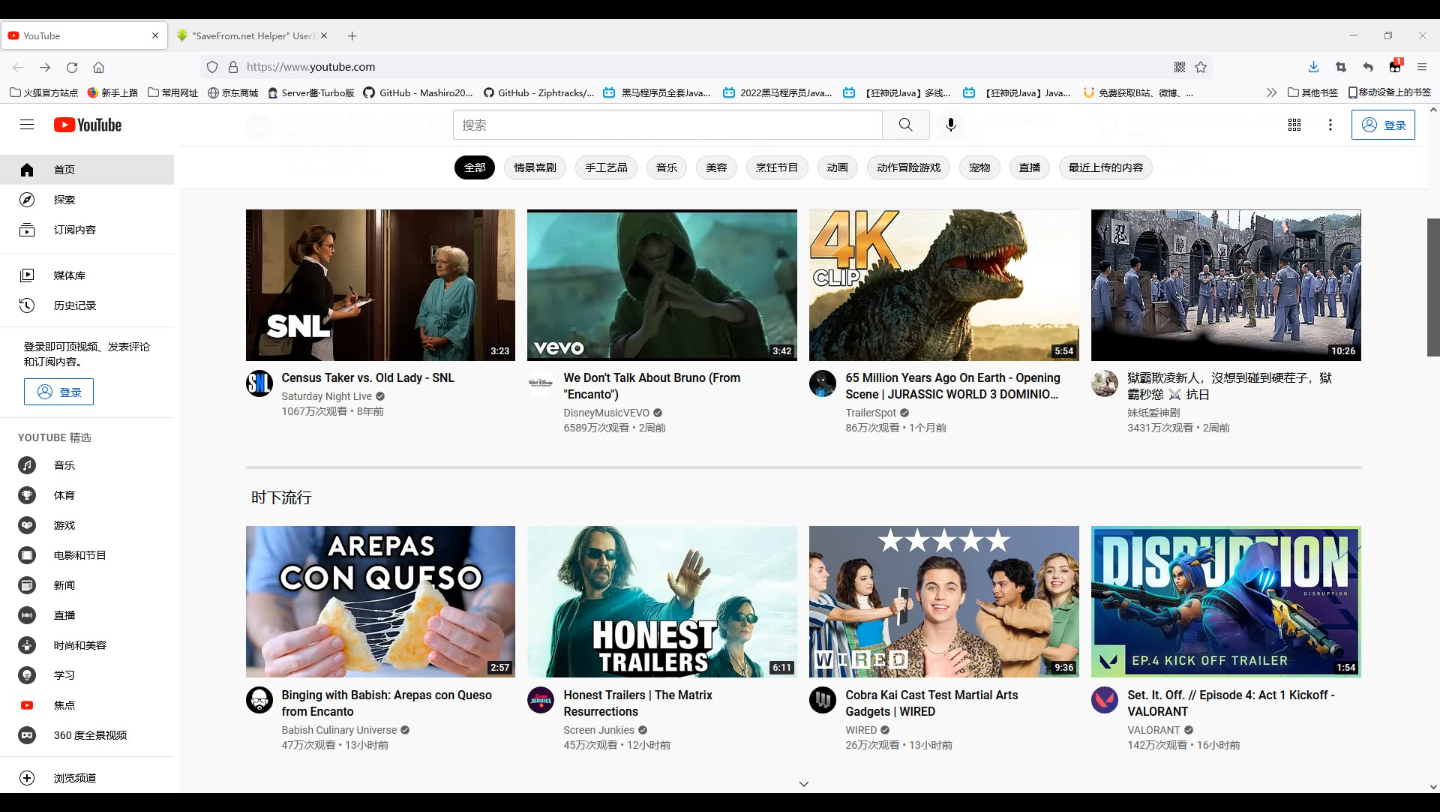Open 体育 under YouTube 精选

pyautogui.click(x=87, y=495)
